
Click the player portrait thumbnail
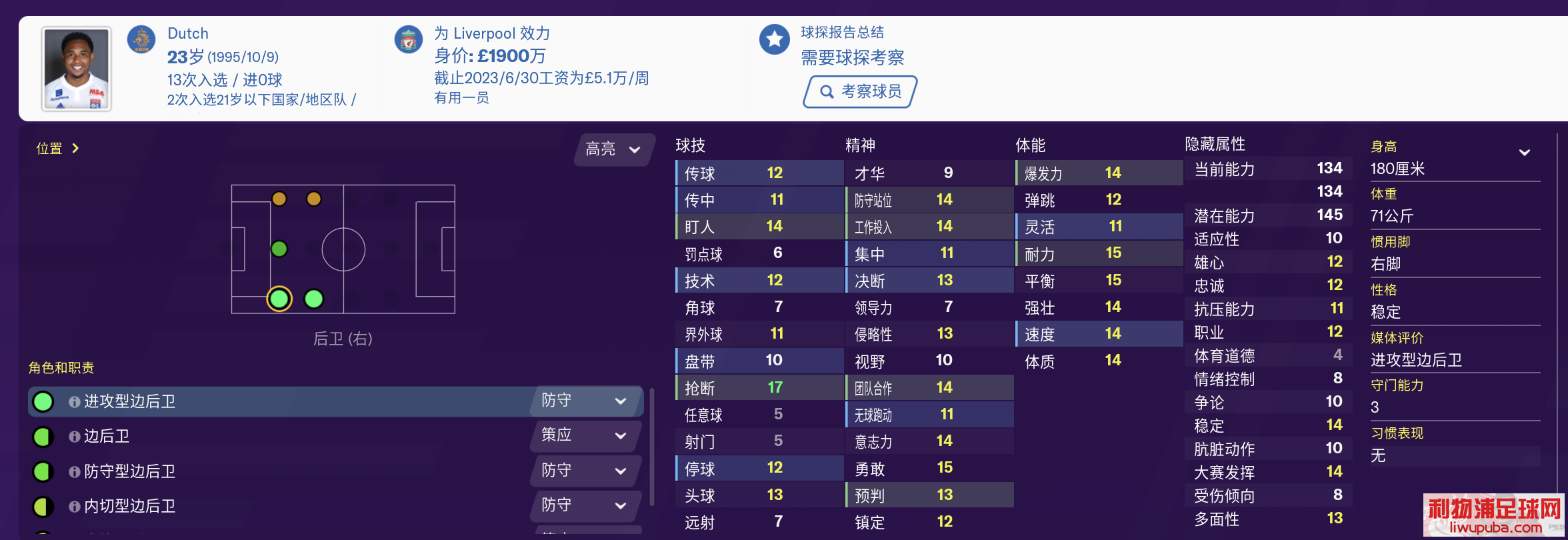click(x=77, y=69)
